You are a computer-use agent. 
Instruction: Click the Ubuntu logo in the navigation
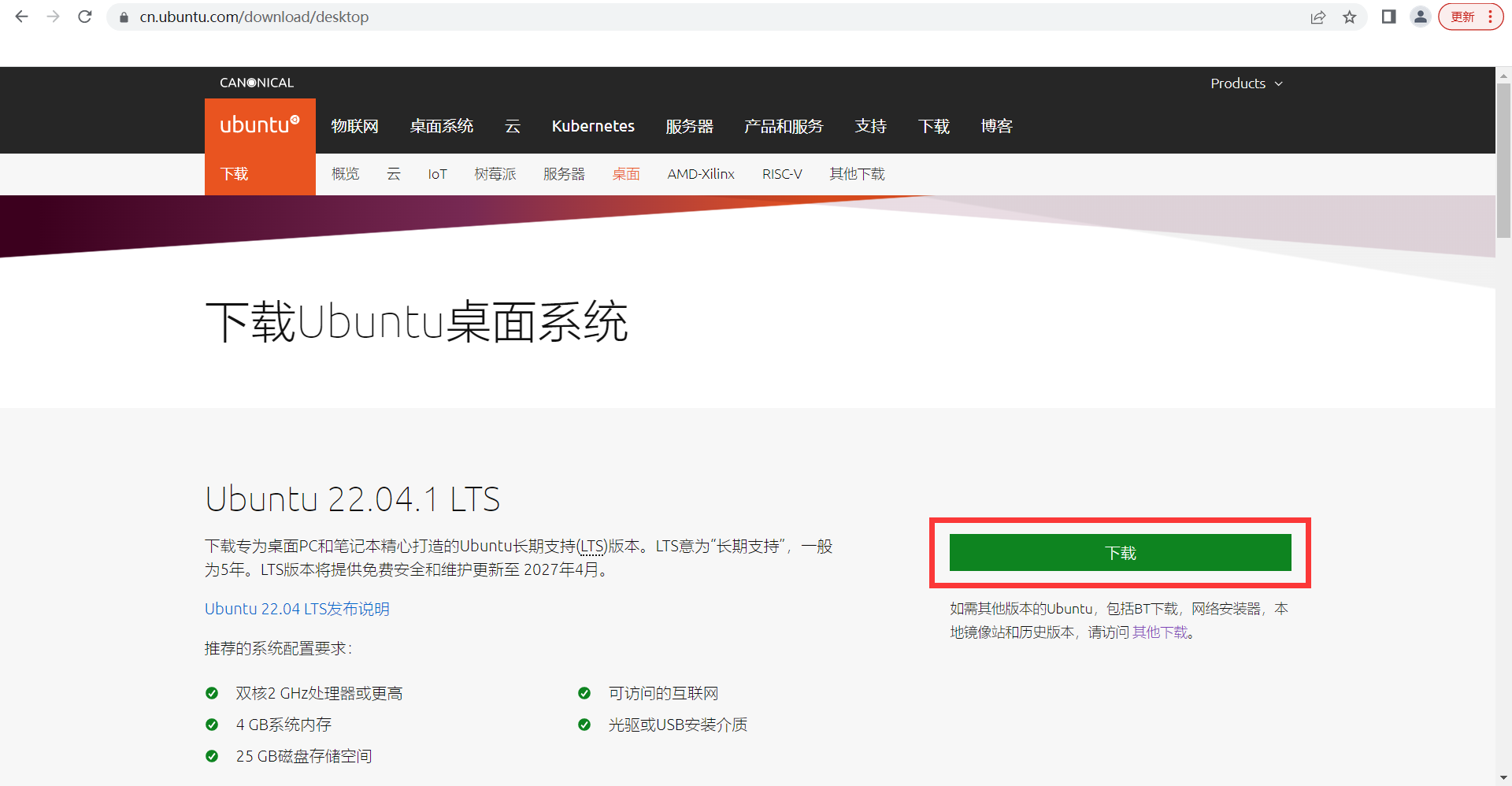click(259, 124)
